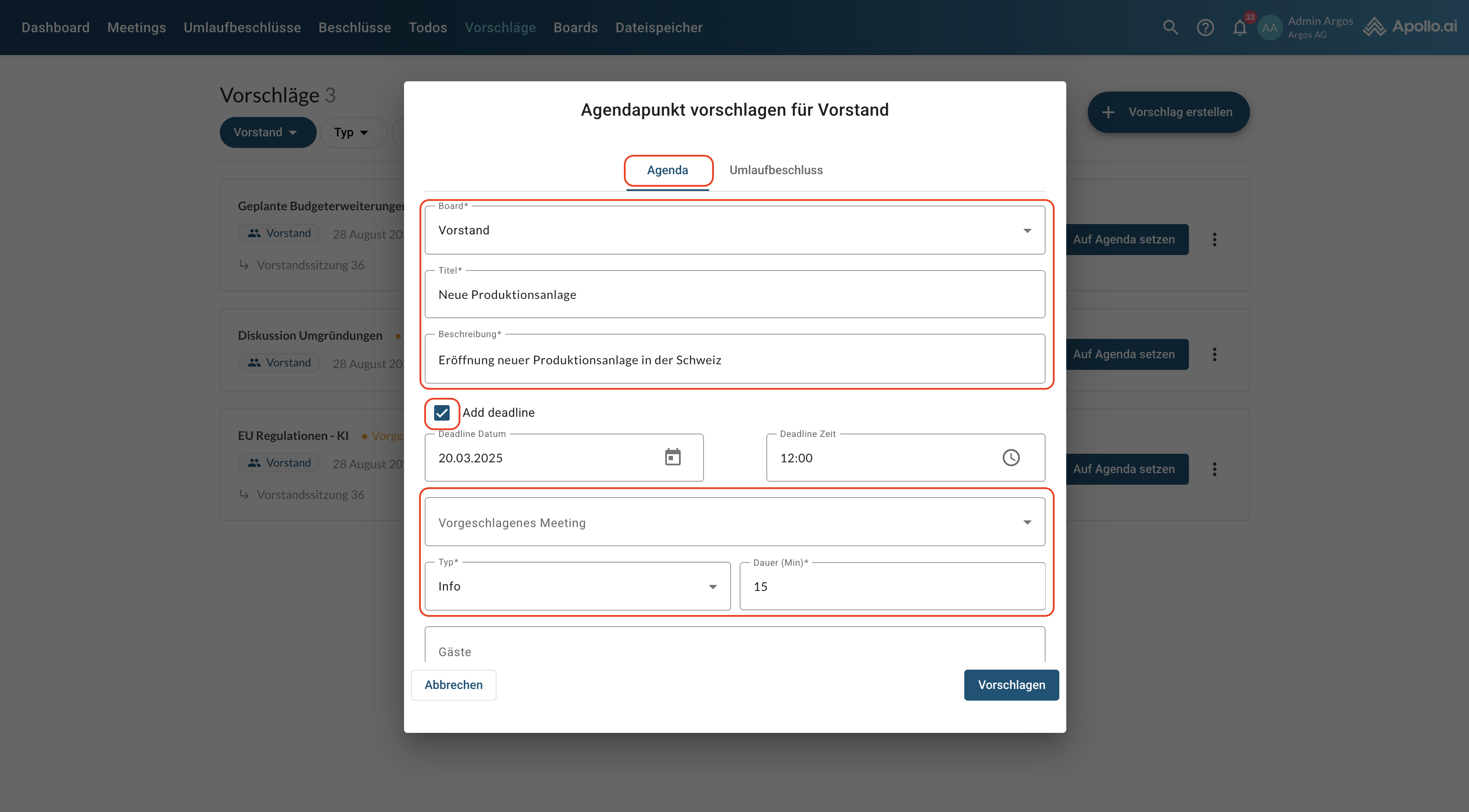Open the calendar picker for Deadline Datum
Image resolution: width=1469 pixels, height=812 pixels.
[673, 458]
